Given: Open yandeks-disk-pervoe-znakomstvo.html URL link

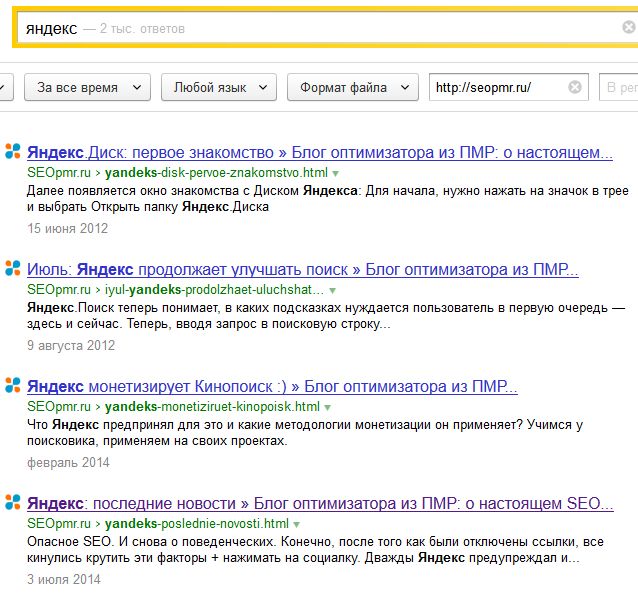Looking at the screenshot, I should coord(216,173).
